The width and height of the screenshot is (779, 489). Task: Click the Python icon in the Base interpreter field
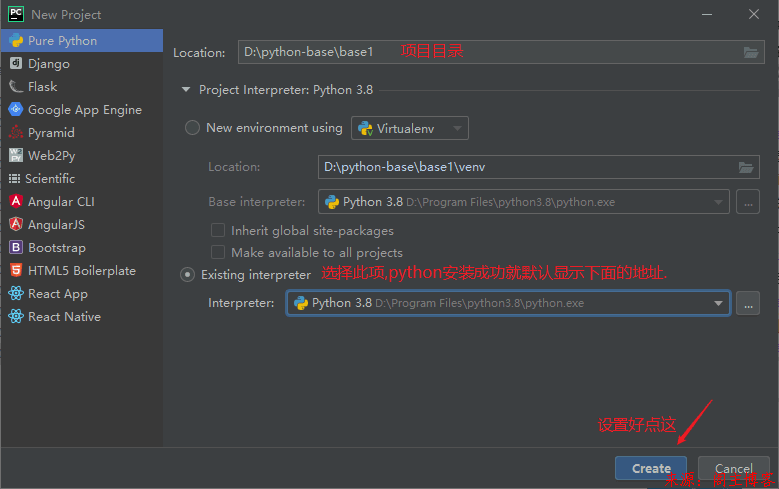(x=332, y=202)
